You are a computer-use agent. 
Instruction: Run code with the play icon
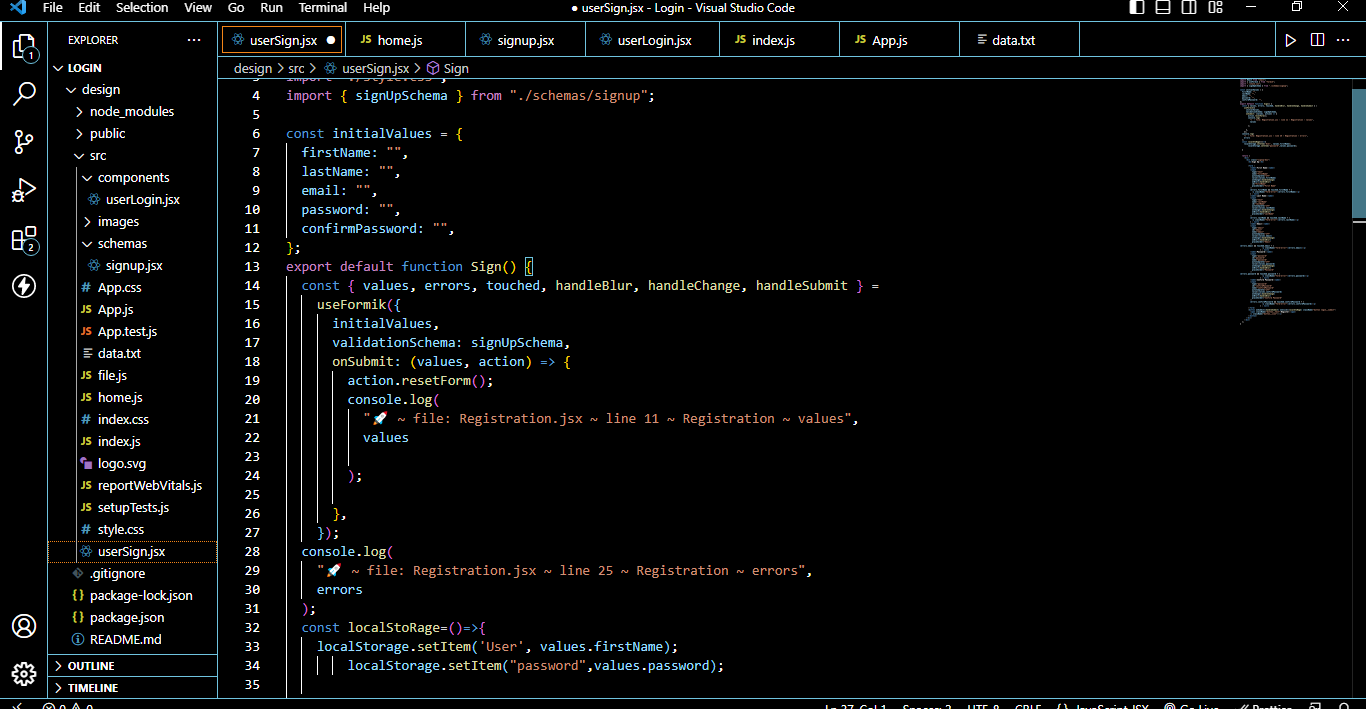(1291, 40)
